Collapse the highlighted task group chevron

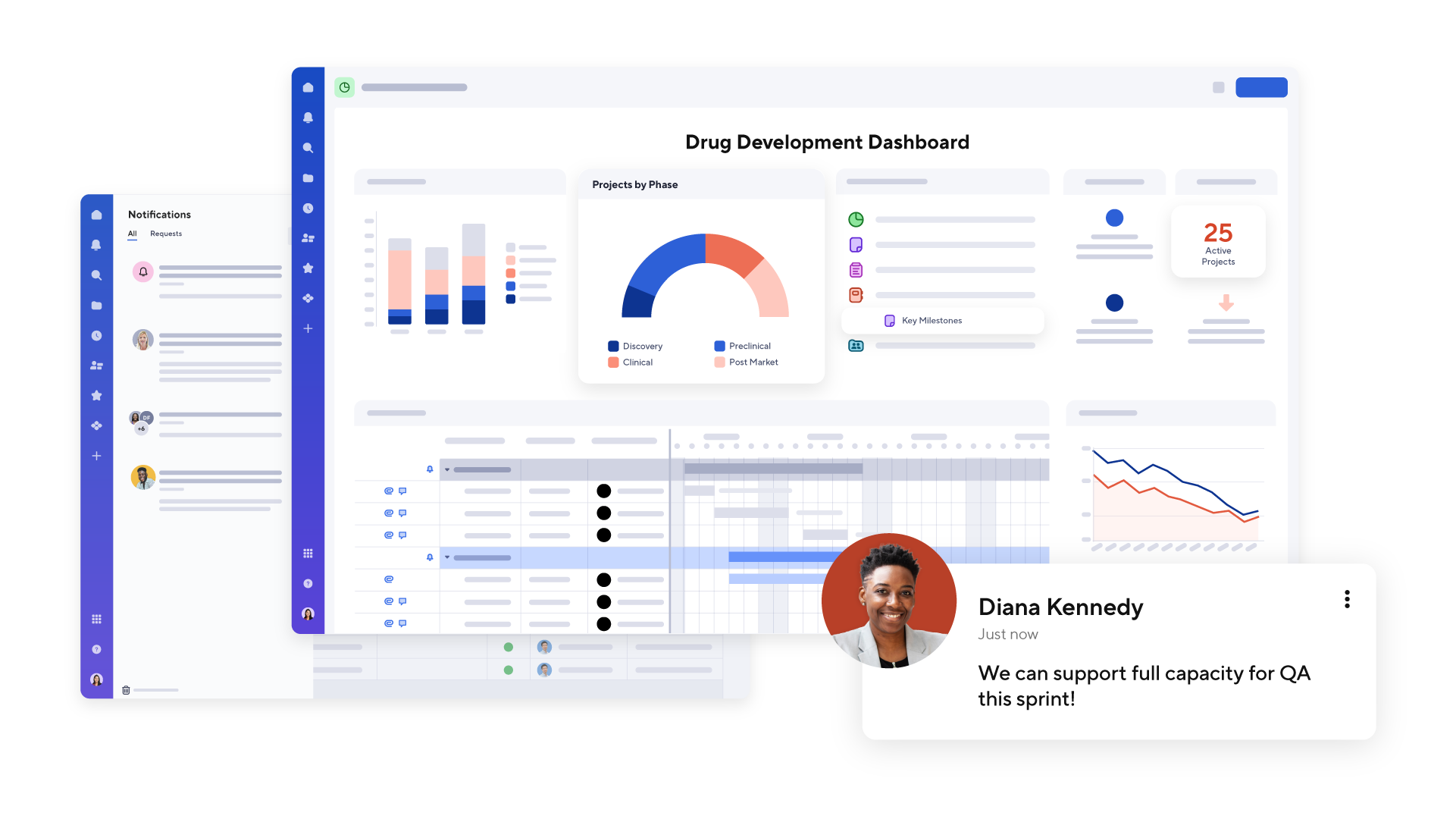446,557
